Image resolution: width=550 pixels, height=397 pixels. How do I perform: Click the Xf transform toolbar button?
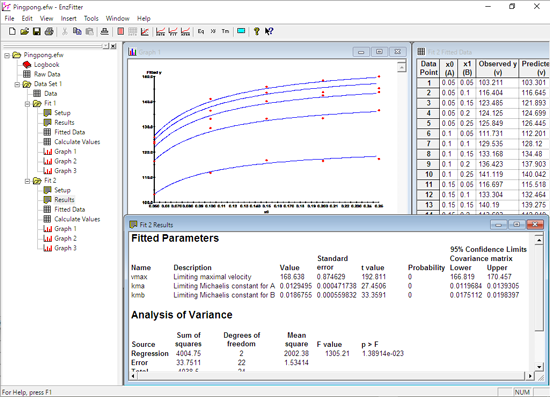(x=213, y=32)
